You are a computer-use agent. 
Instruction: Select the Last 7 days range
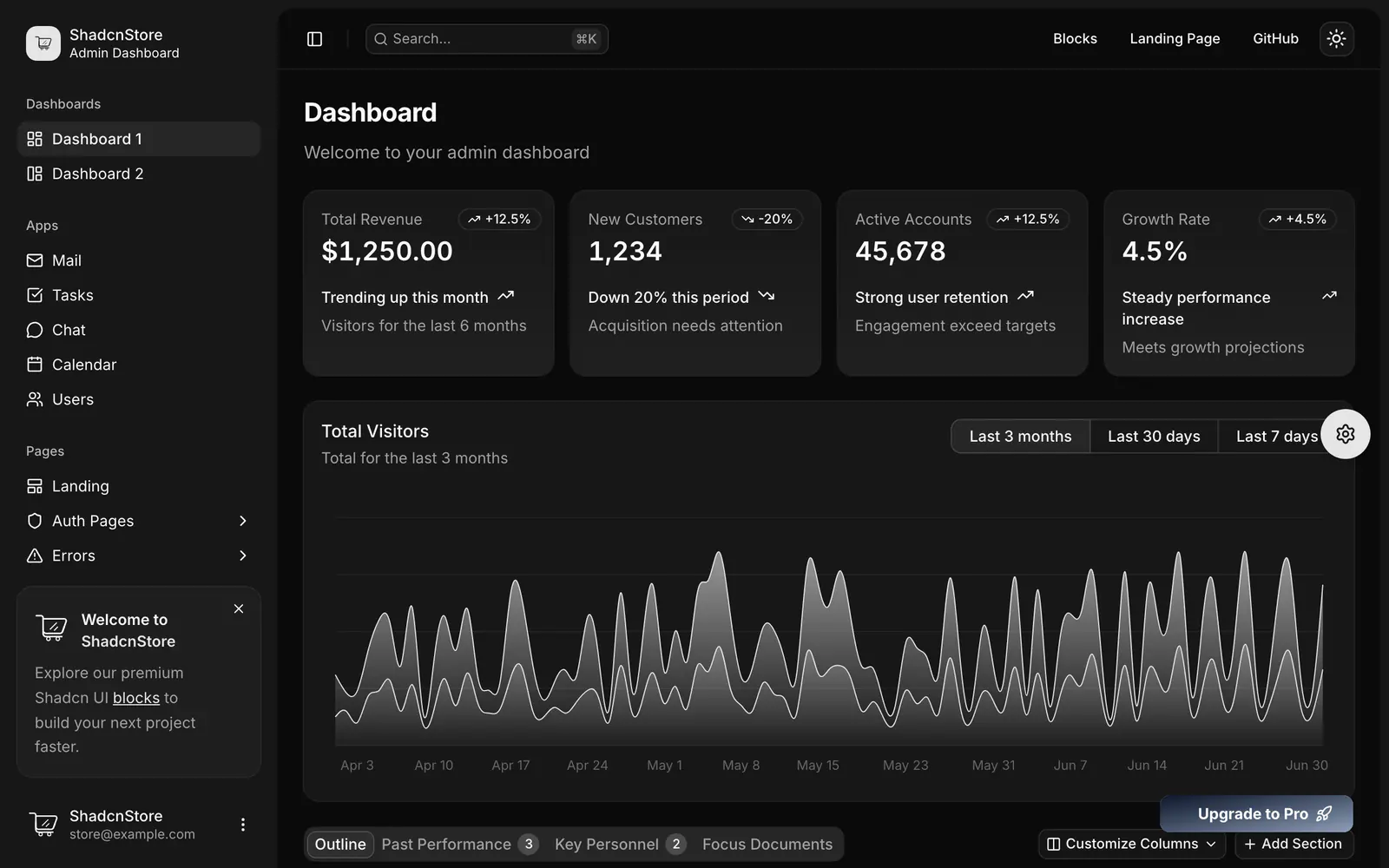pyautogui.click(x=1276, y=437)
